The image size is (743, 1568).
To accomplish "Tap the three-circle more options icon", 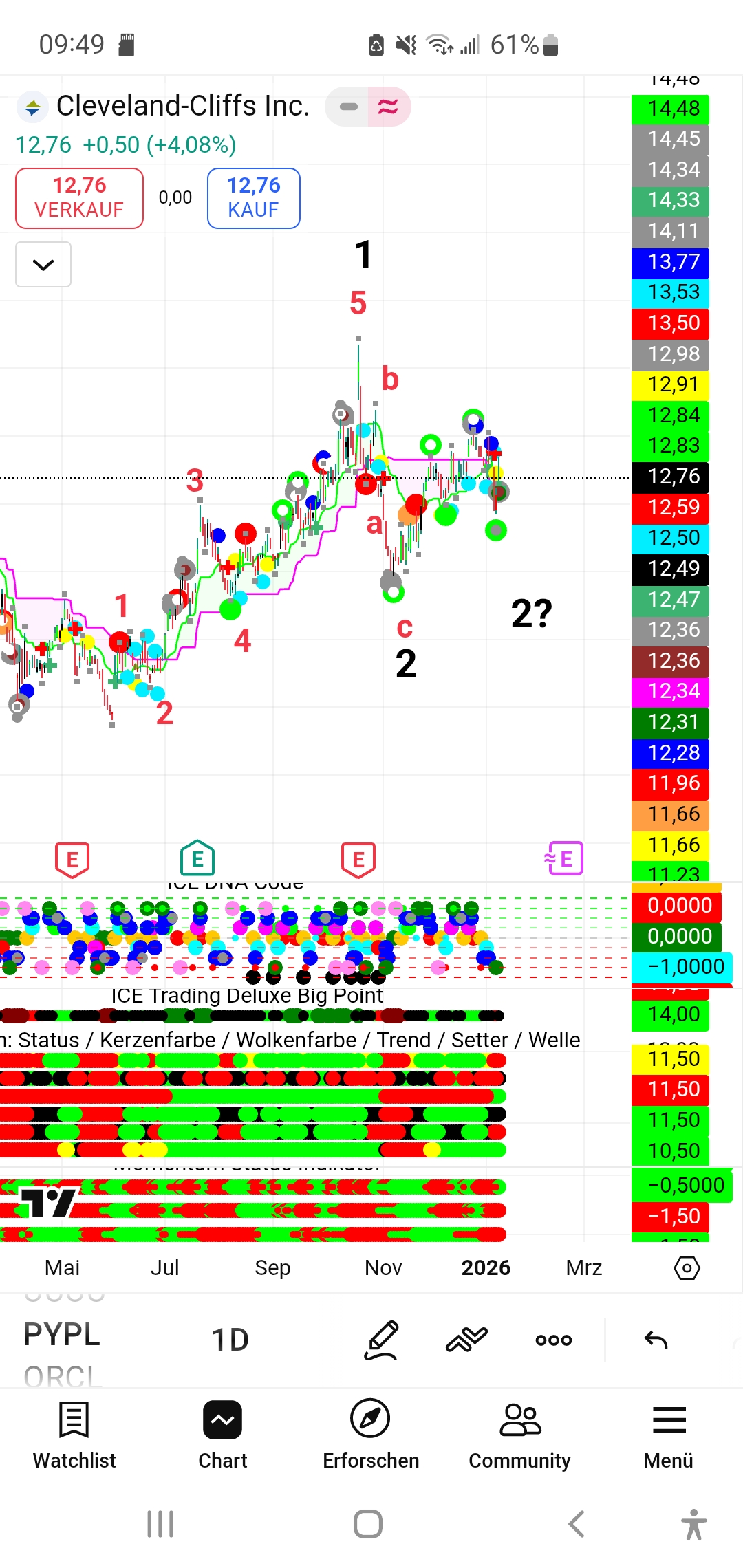I will coord(553,1340).
